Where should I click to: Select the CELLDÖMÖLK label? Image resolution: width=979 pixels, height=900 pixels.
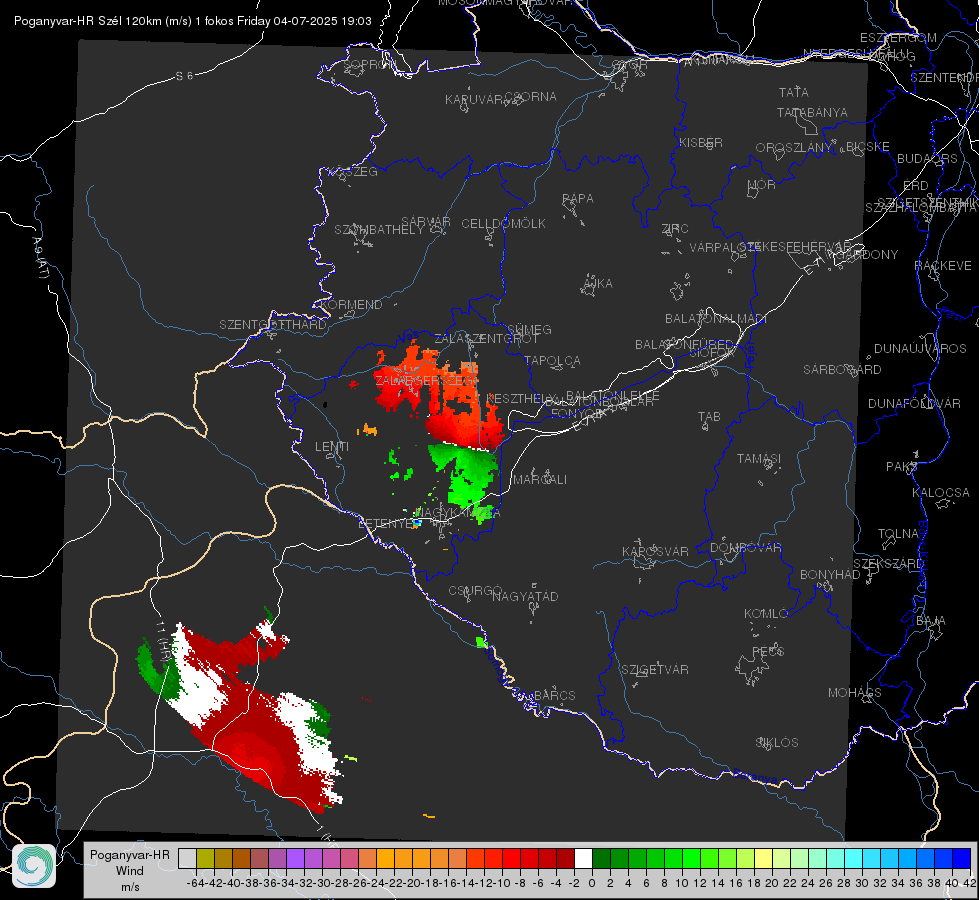[504, 224]
